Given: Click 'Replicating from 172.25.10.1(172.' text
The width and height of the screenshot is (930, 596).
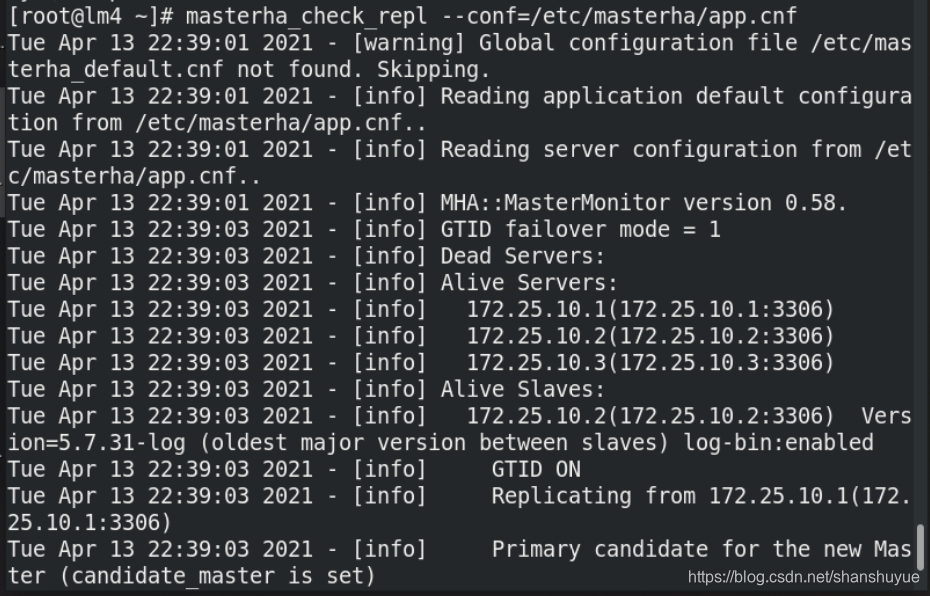Looking at the screenshot, I should click(x=701, y=496).
